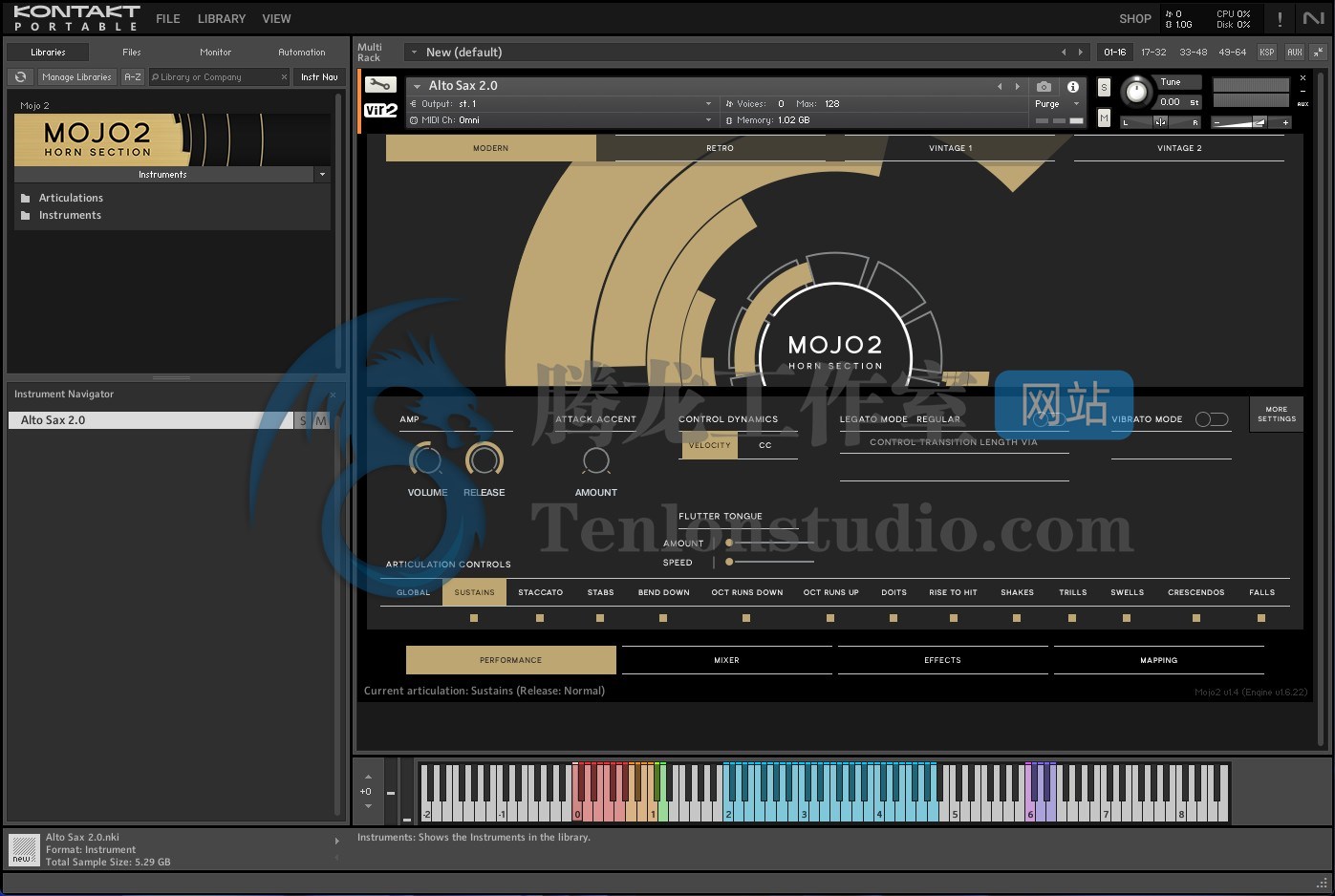Load previous instrument with left arrow

tap(1001, 86)
